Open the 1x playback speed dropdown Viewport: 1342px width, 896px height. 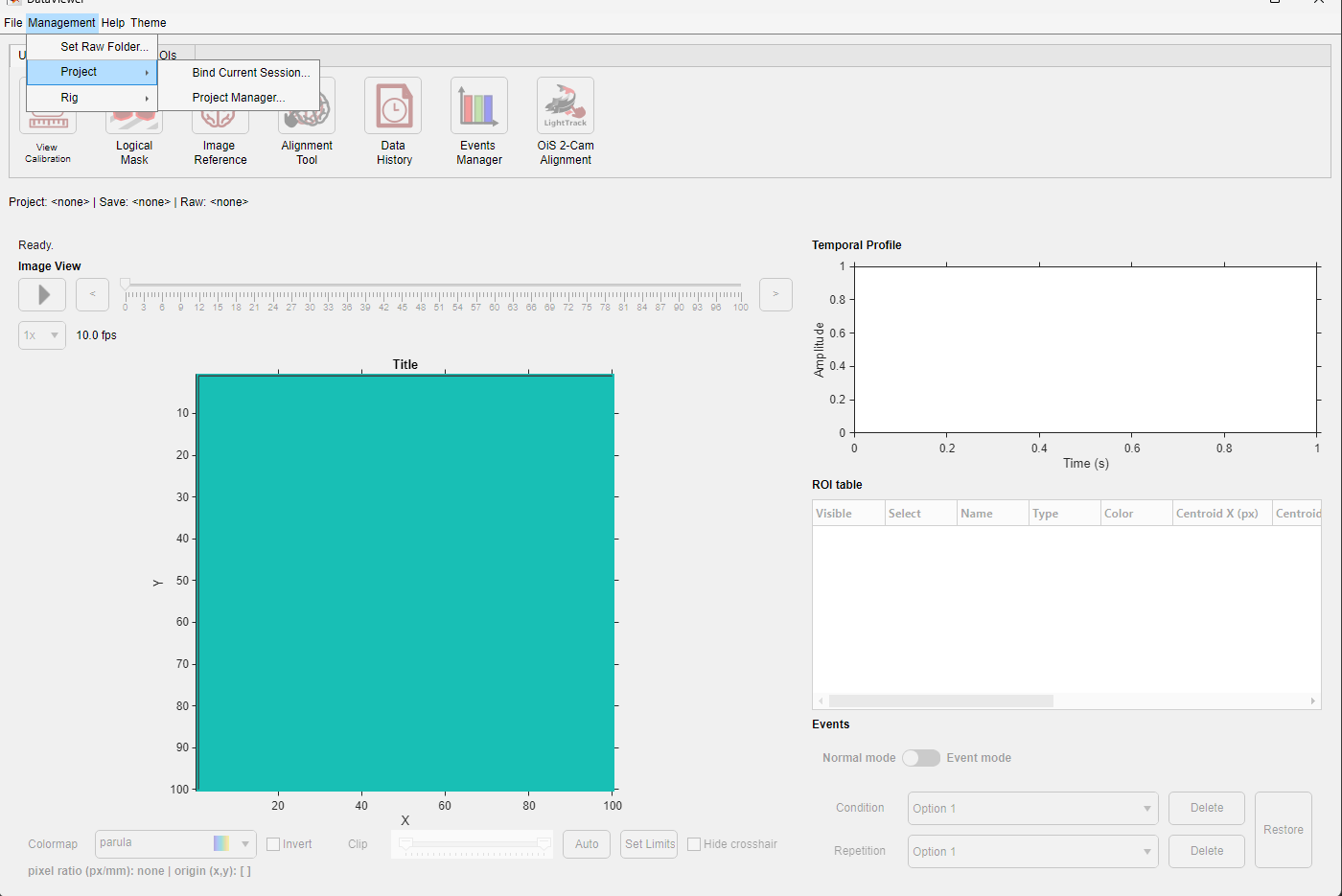pyautogui.click(x=42, y=335)
